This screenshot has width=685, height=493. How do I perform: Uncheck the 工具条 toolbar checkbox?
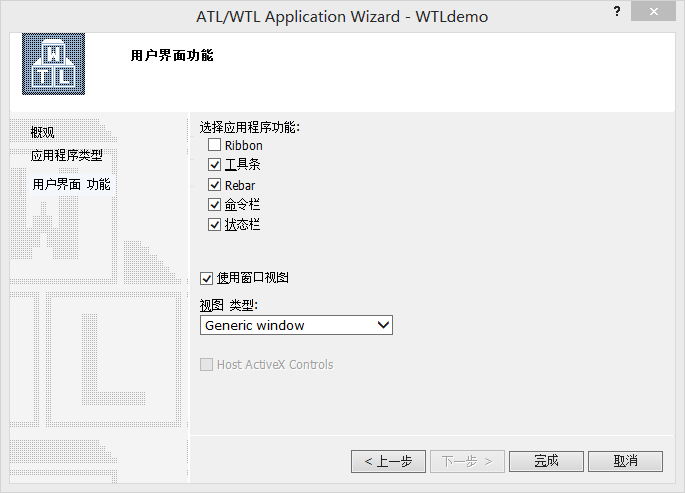[x=214, y=165]
